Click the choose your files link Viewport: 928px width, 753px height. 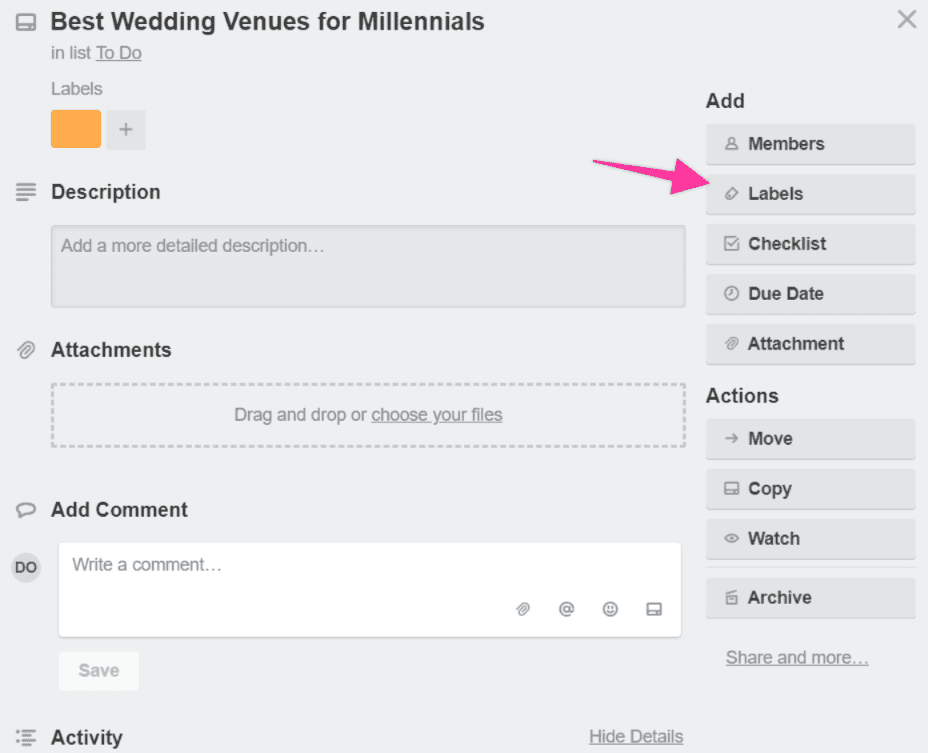pyautogui.click(x=437, y=415)
